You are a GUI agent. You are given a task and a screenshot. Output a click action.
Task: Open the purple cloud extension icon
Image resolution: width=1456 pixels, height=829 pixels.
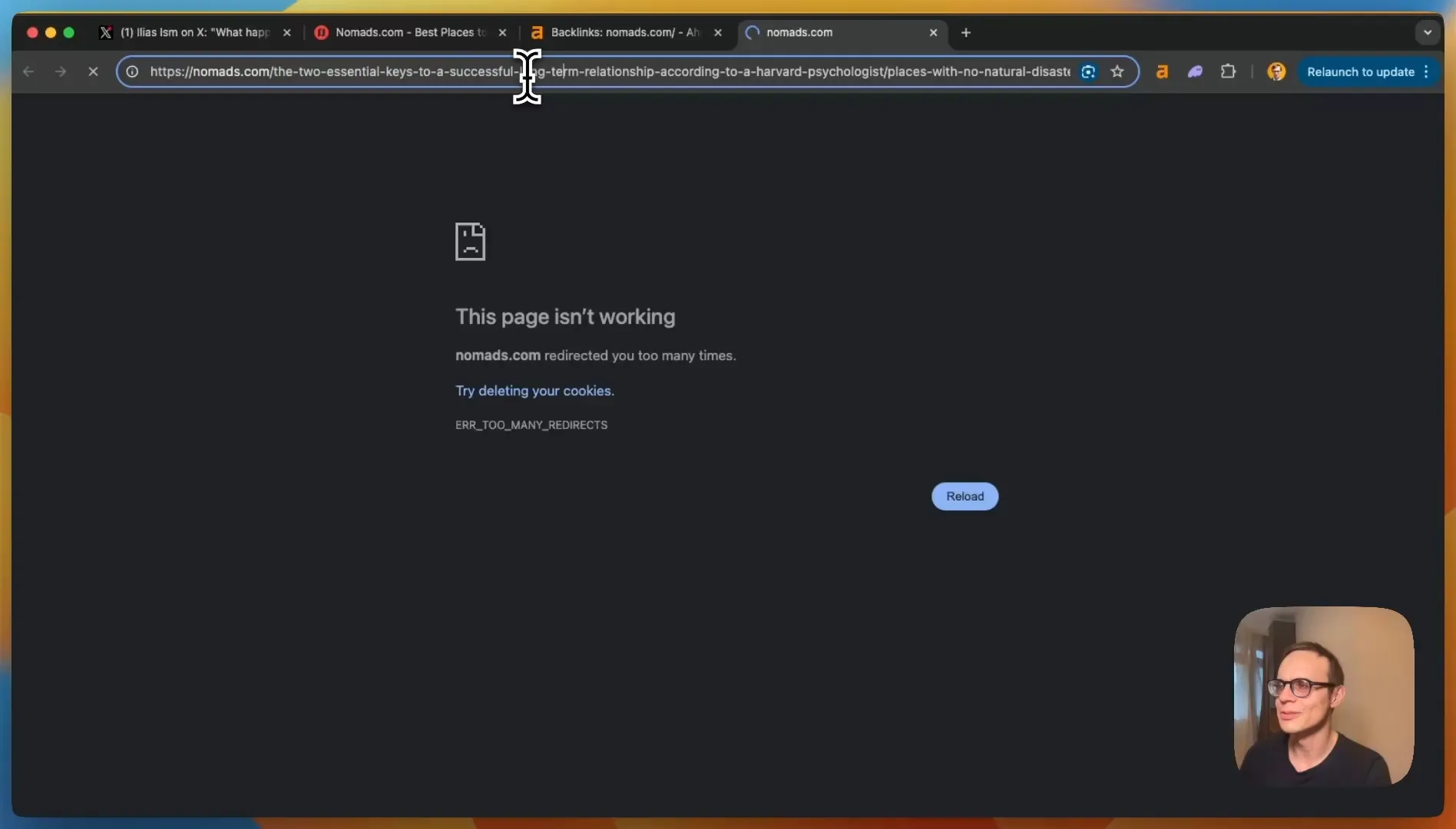pos(1195,71)
